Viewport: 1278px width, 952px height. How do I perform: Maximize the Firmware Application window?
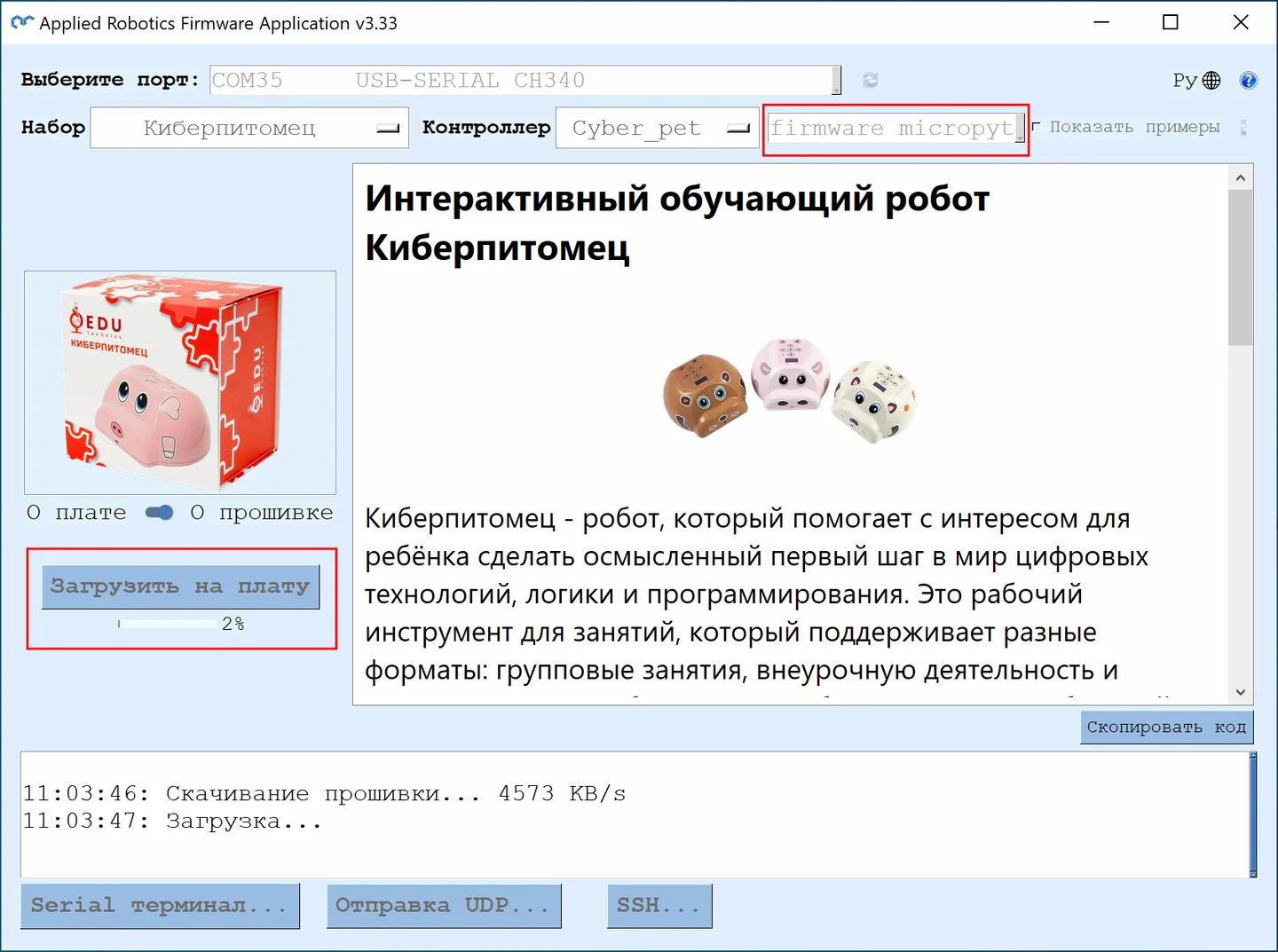click(1171, 22)
